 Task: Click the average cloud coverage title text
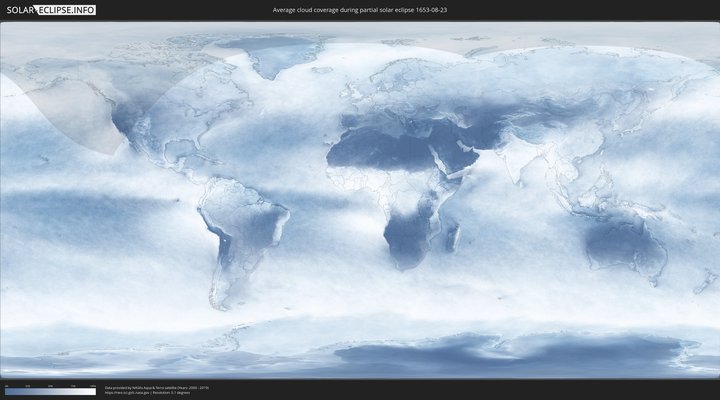[x=359, y=10]
